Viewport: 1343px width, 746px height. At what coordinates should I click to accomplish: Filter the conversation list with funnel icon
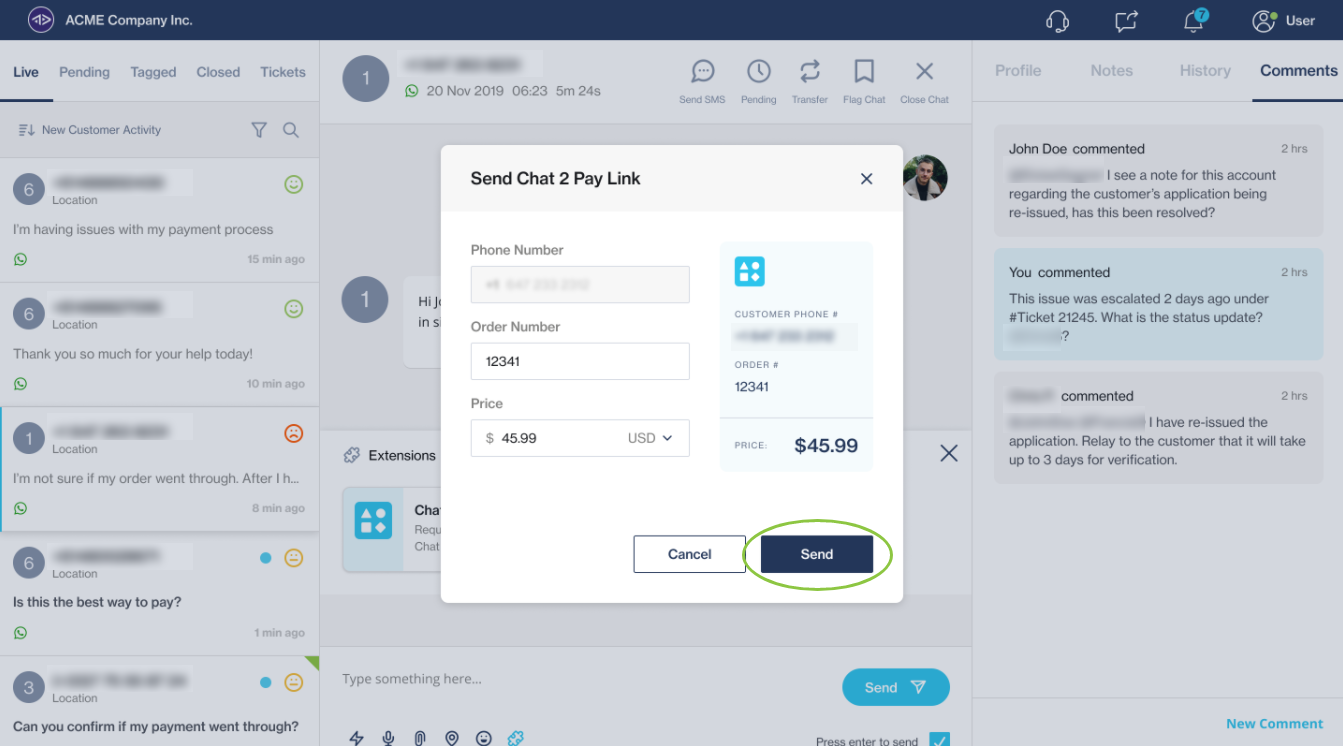[259, 130]
